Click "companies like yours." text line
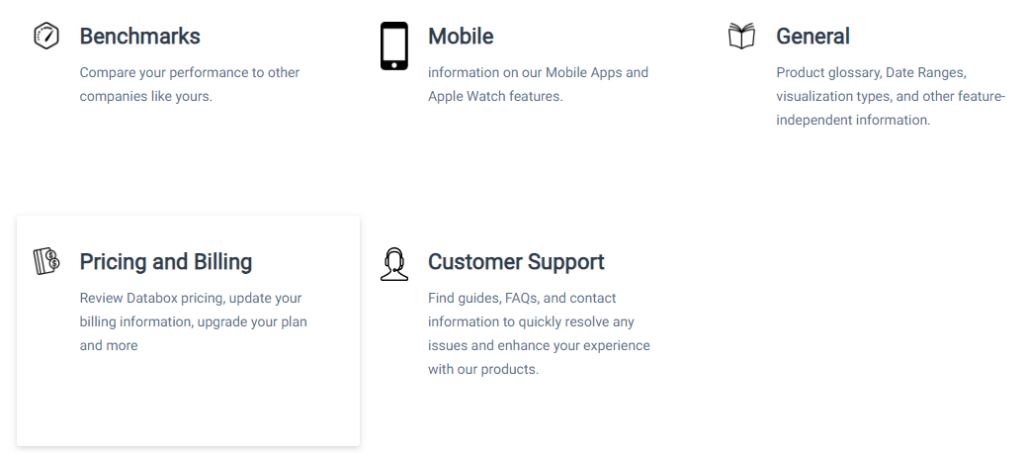 [146, 97]
